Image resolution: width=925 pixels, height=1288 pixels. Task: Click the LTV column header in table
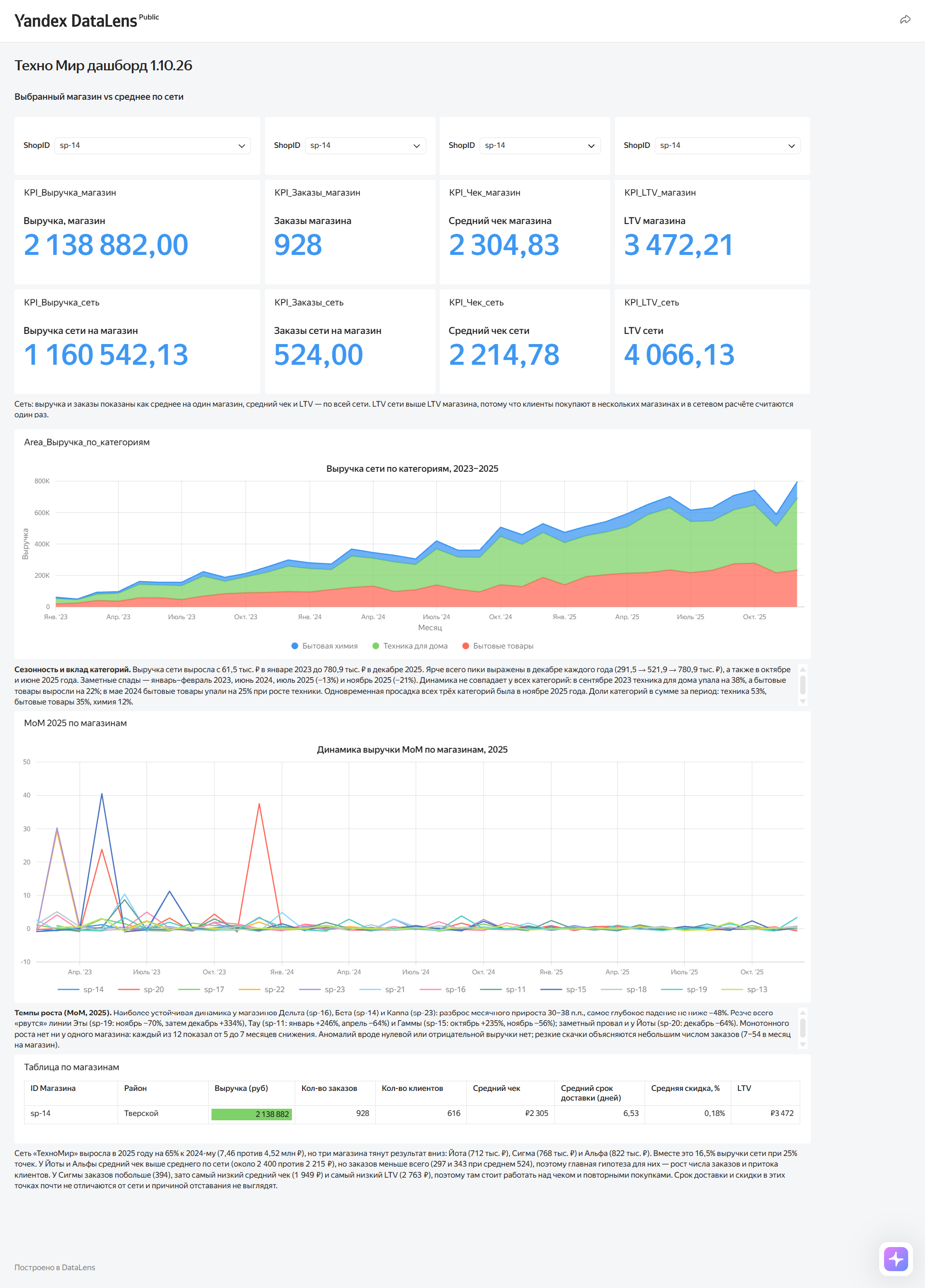tap(744, 1088)
